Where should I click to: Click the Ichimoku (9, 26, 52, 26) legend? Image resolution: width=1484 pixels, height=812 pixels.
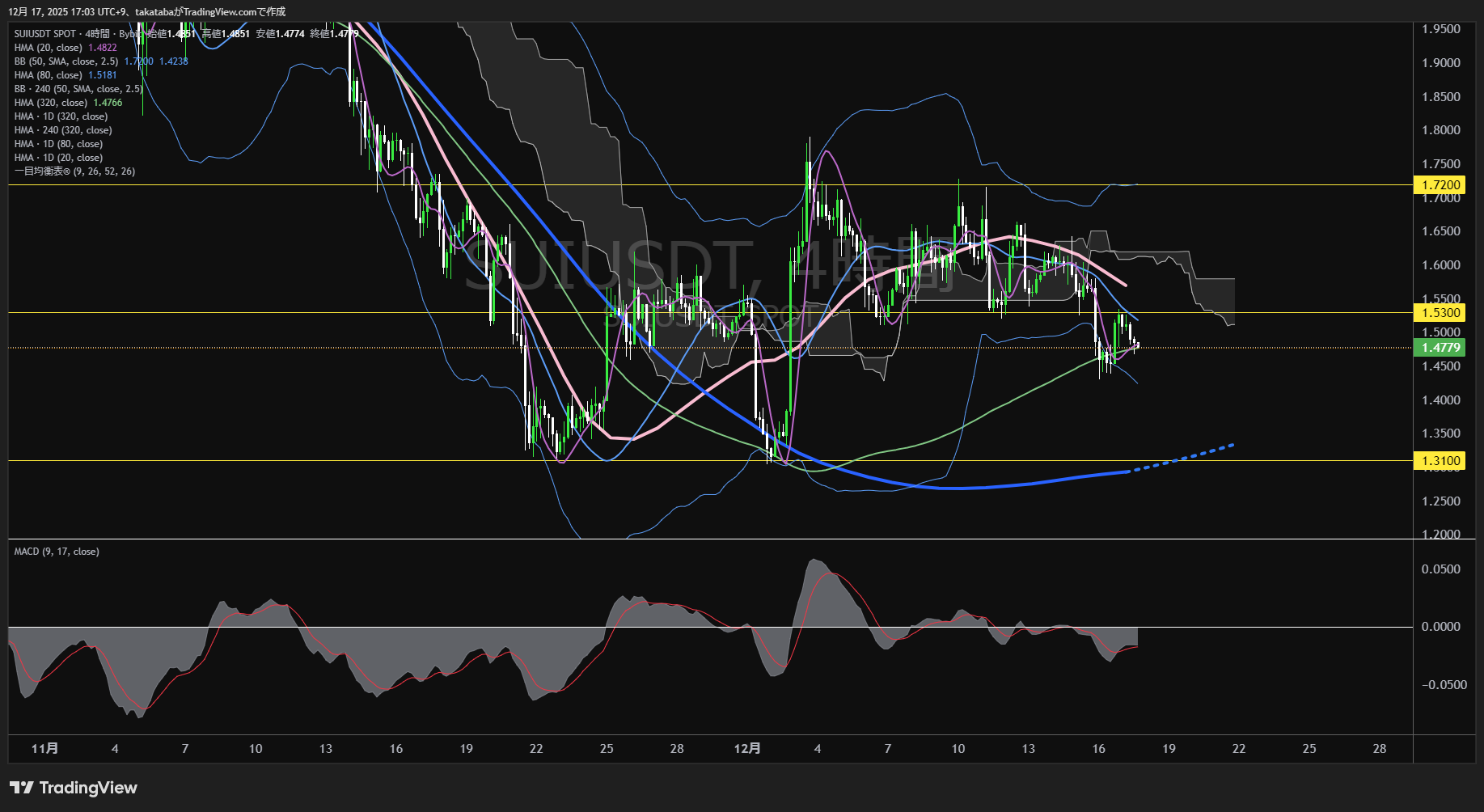(74, 171)
